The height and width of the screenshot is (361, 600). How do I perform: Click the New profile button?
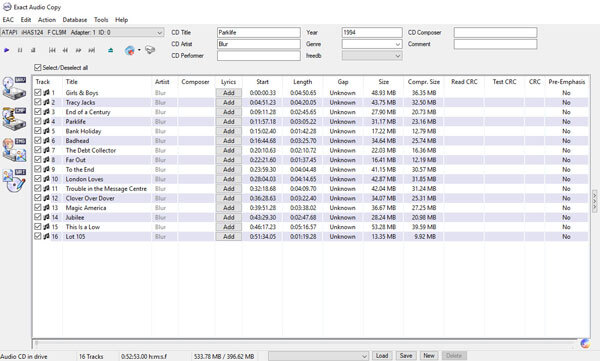tap(429, 356)
